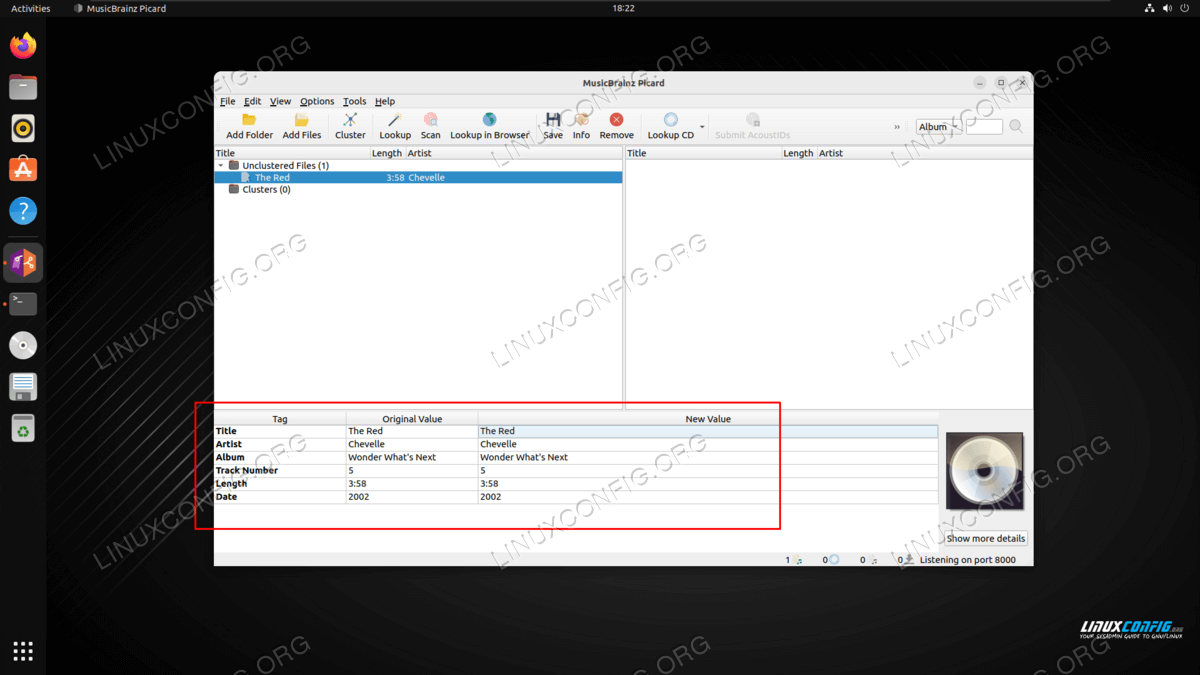The width and height of the screenshot is (1200, 675).
Task: Click the Tag column header
Action: [x=280, y=419]
